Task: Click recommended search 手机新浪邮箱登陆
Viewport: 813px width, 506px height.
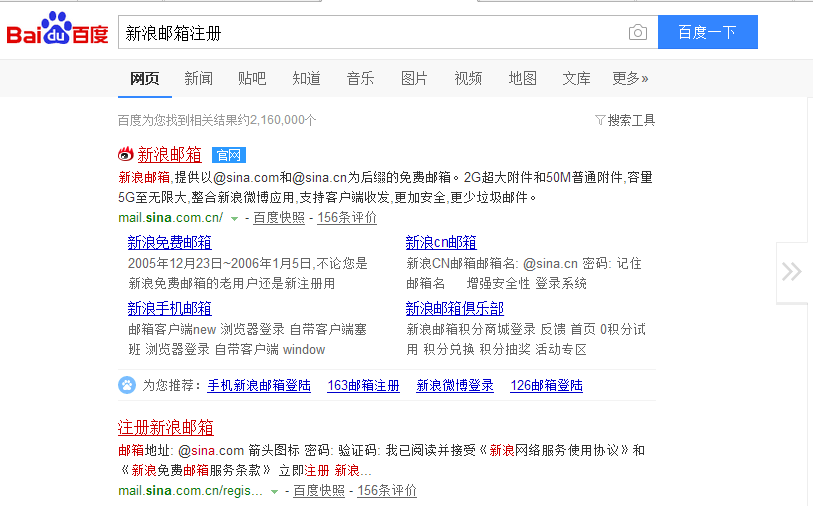Action: [x=259, y=385]
